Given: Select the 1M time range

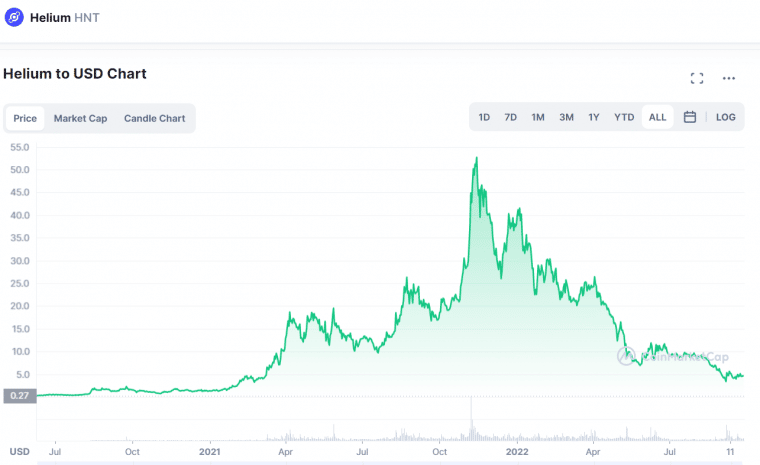Looking at the screenshot, I should 538,117.
